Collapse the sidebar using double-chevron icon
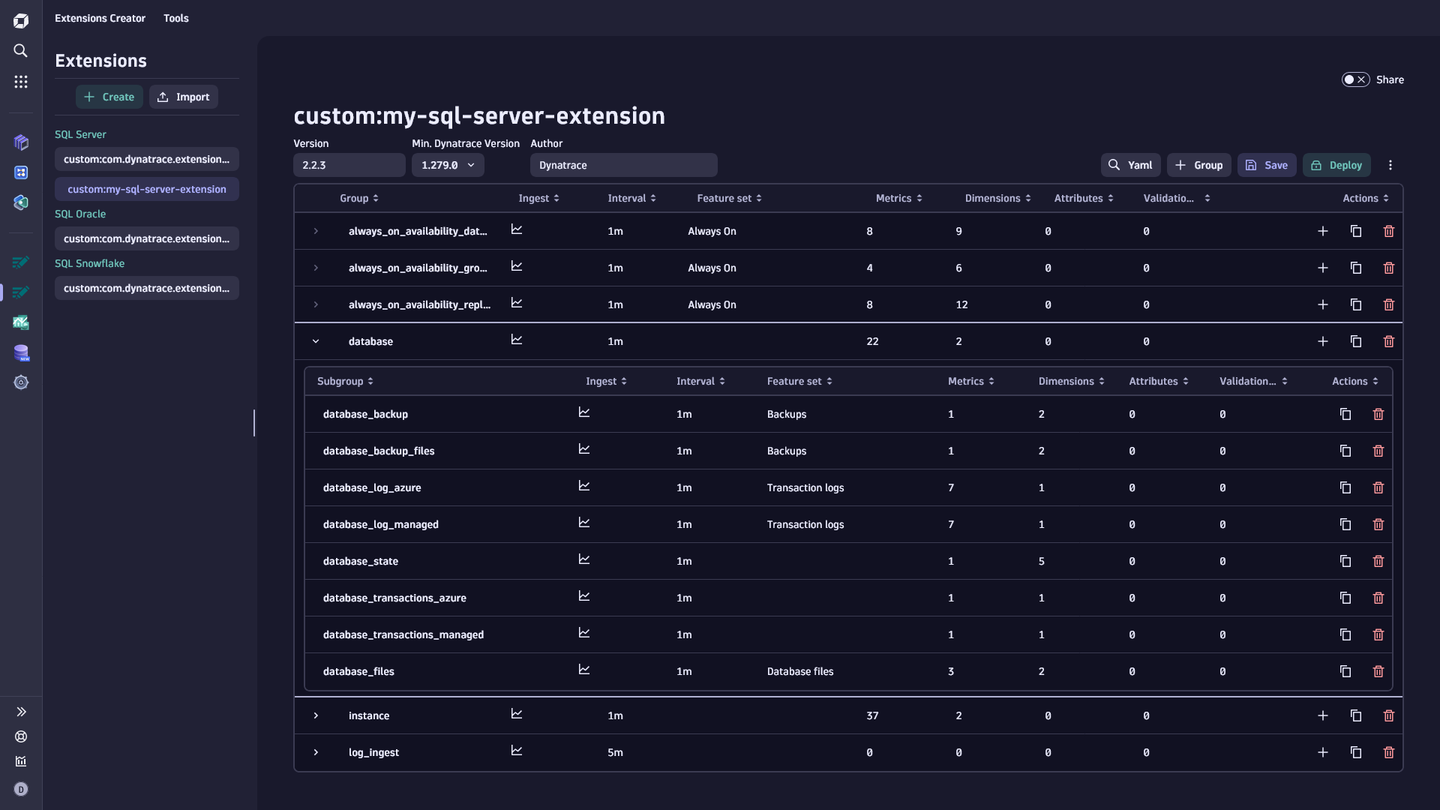This screenshot has height=810, width=1440. pos(20,711)
